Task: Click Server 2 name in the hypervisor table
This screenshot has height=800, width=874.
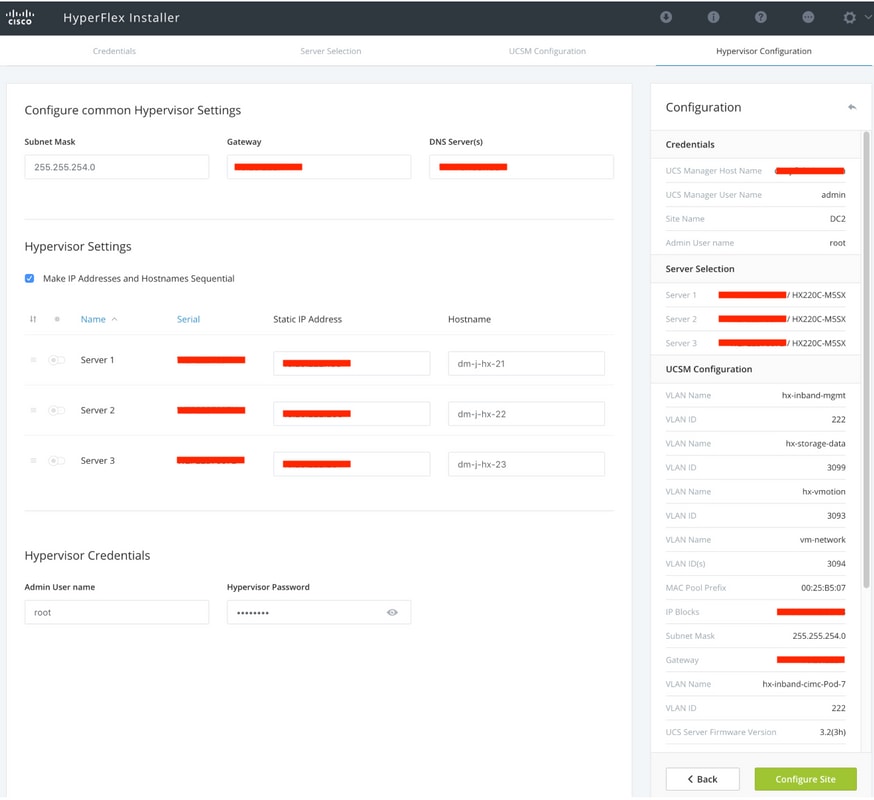Action: point(98,410)
